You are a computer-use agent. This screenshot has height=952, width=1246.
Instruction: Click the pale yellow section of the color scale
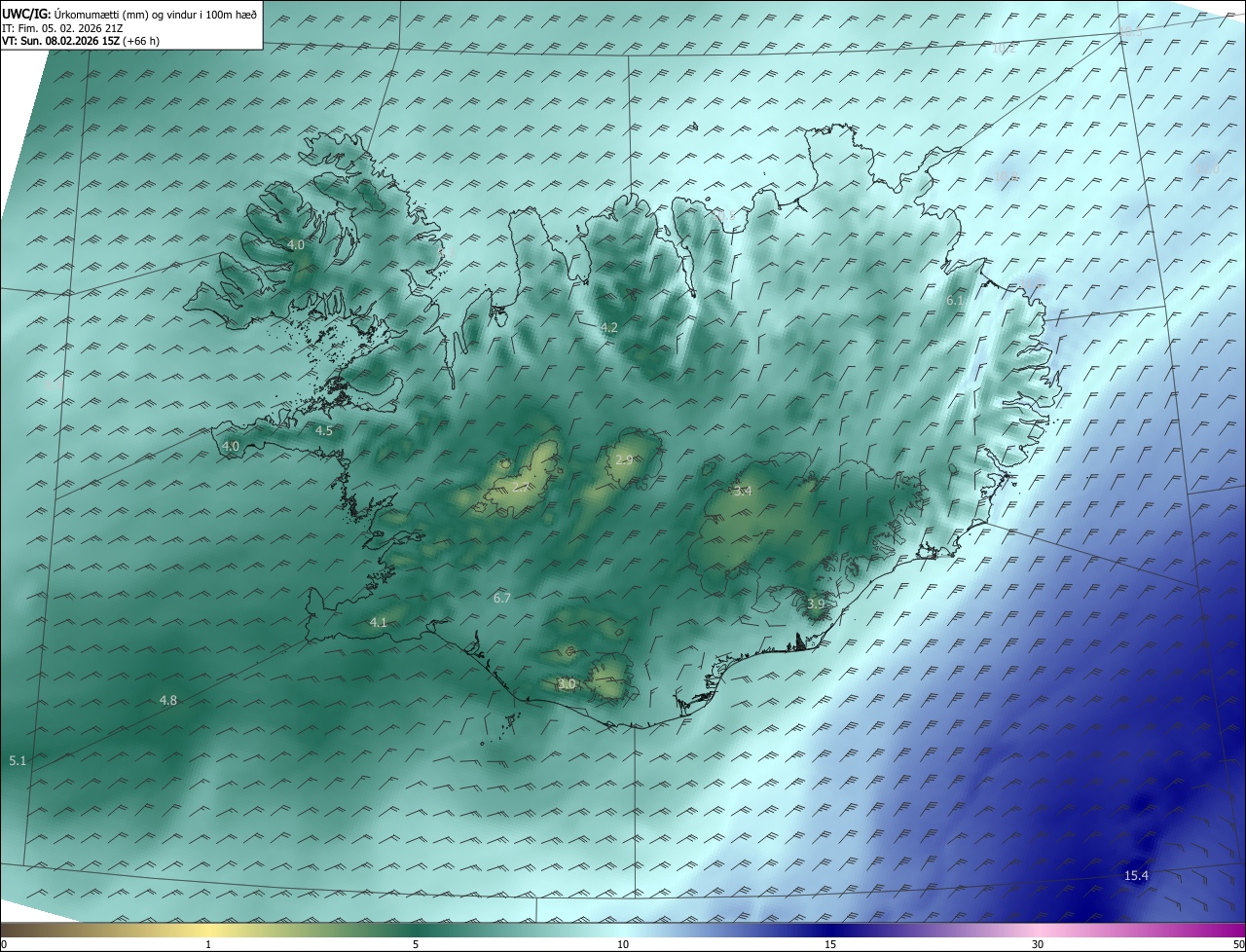tap(209, 930)
